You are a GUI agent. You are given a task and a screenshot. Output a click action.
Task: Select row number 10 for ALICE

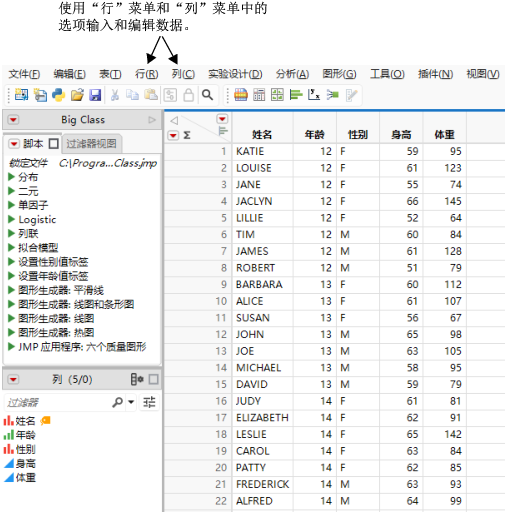point(221,301)
